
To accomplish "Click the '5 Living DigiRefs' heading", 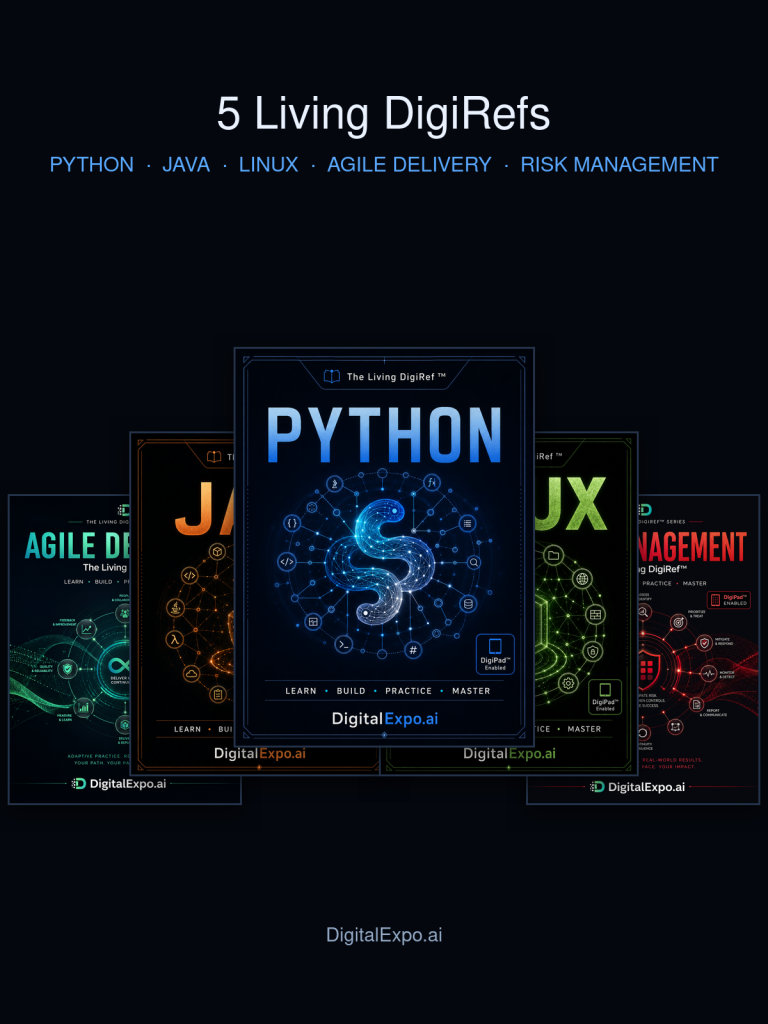I will coord(383,113).
